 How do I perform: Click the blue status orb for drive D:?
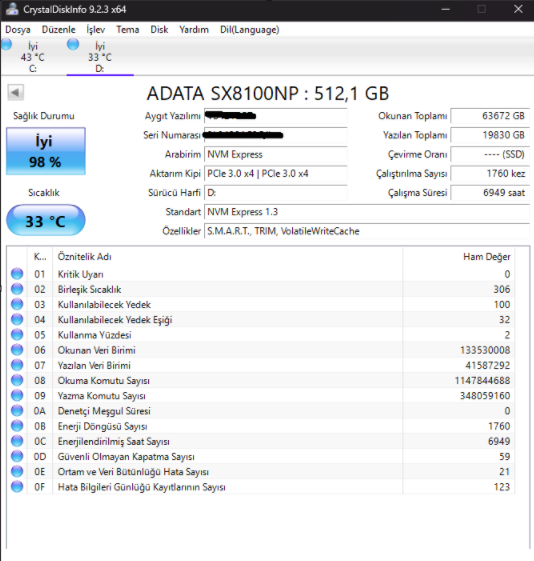(x=73, y=44)
